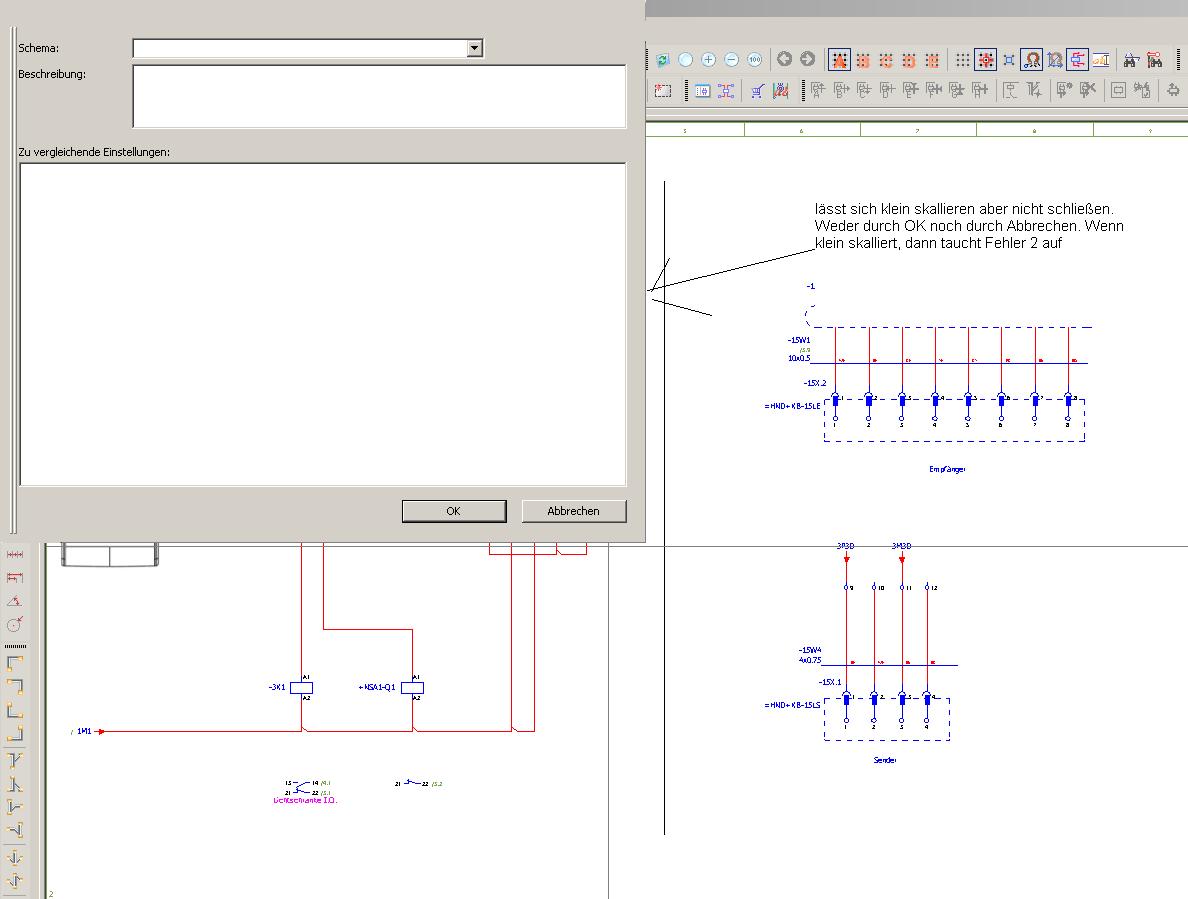Select the 'Empfänger' label in the schematic
1188x899 pixels.
[x=947, y=470]
